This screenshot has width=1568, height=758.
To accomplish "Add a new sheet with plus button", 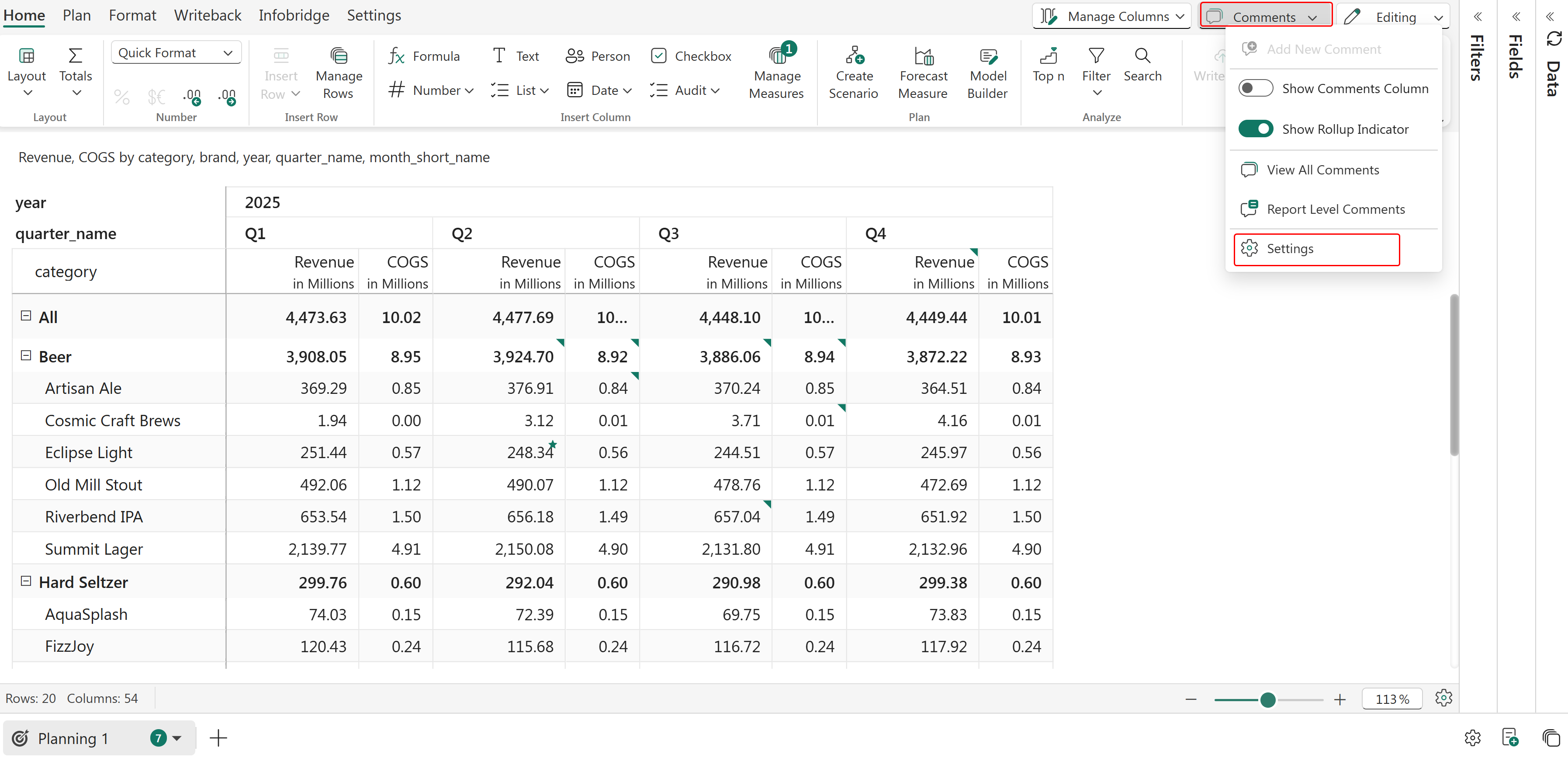I will (218, 738).
